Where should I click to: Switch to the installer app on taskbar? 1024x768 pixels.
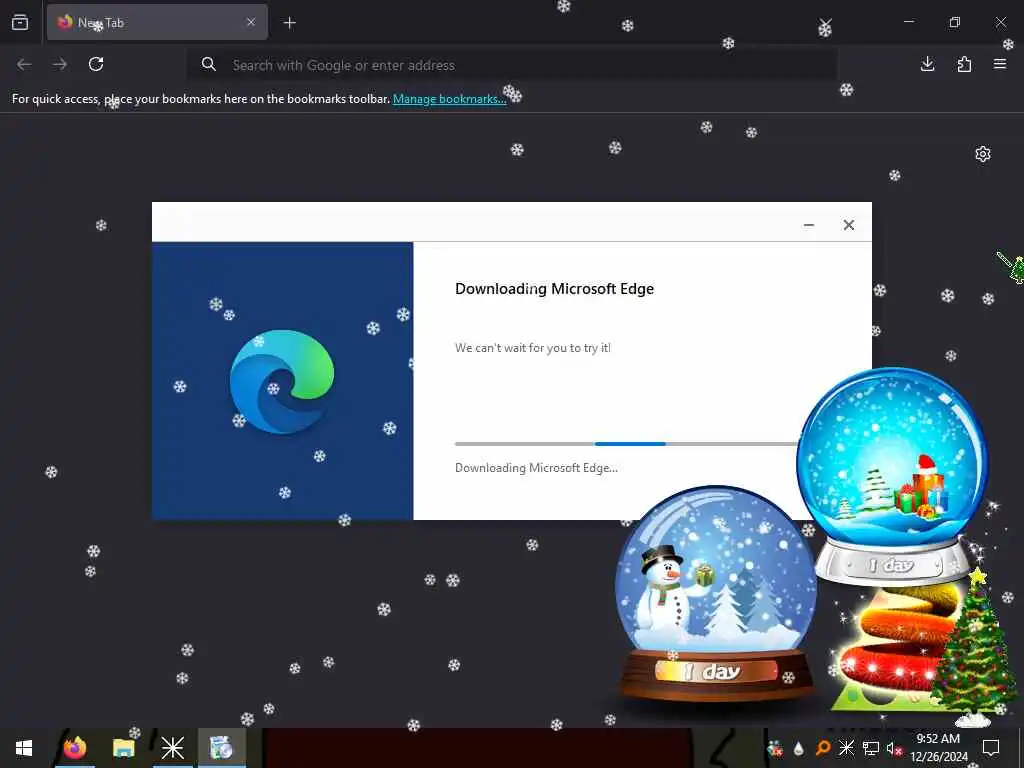tap(221, 748)
